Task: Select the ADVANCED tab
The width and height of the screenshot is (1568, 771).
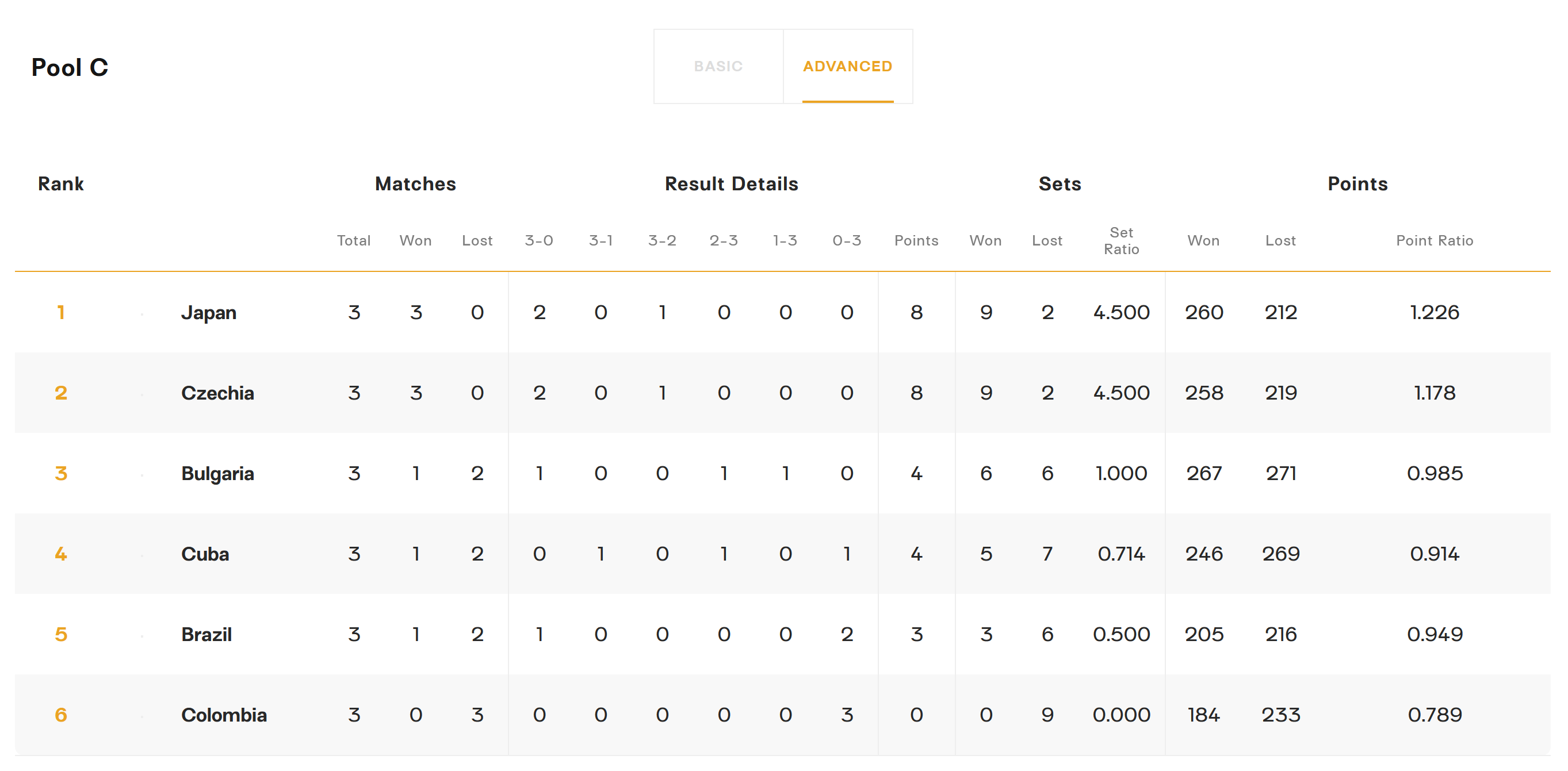Action: (847, 66)
